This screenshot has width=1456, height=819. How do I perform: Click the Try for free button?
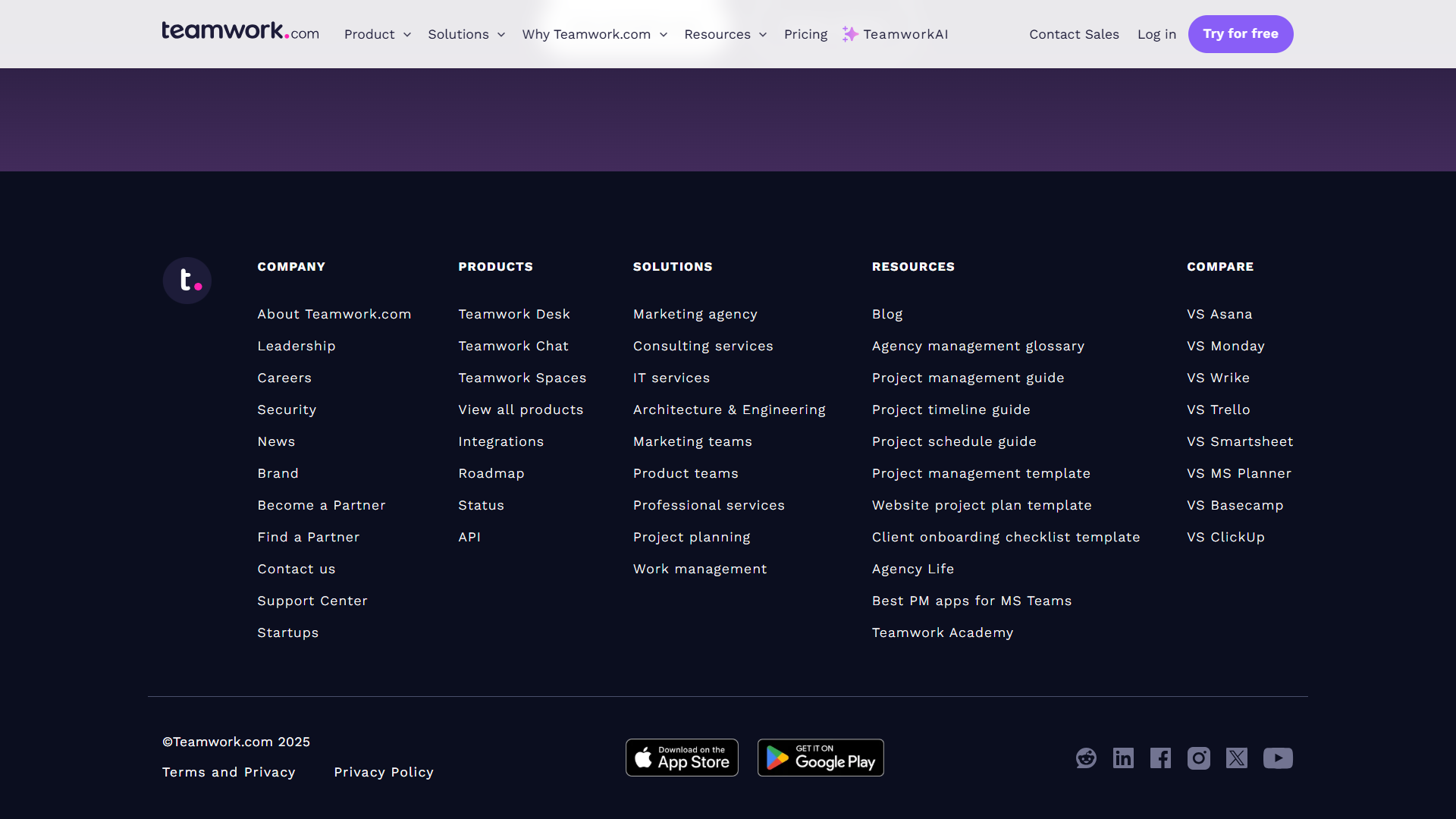tap(1240, 33)
